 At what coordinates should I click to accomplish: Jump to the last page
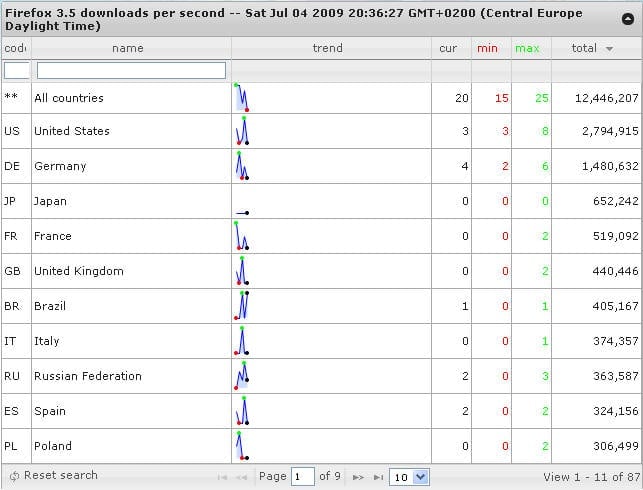378,477
